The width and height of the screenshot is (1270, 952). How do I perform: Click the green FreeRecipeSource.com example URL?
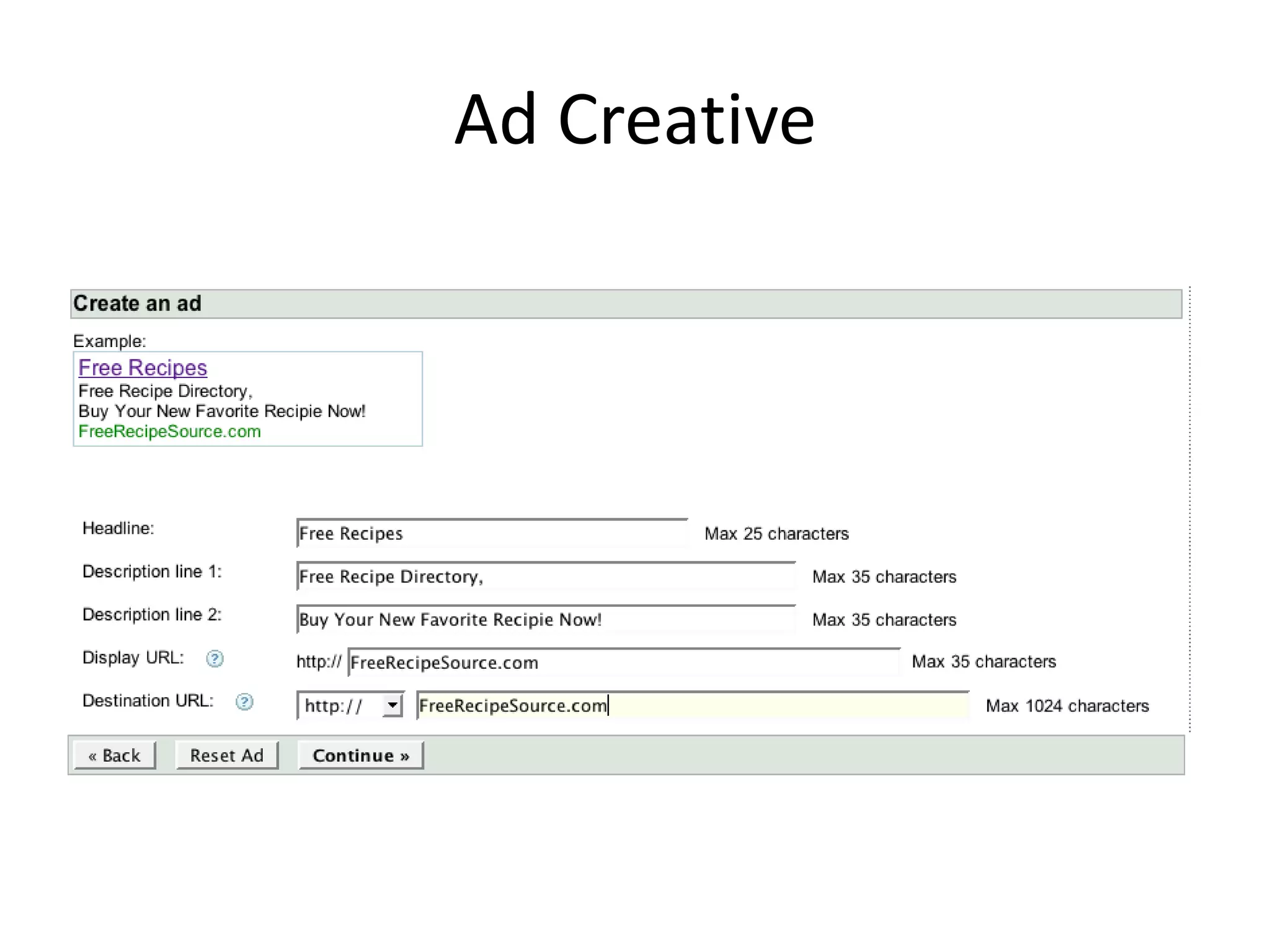coord(169,431)
